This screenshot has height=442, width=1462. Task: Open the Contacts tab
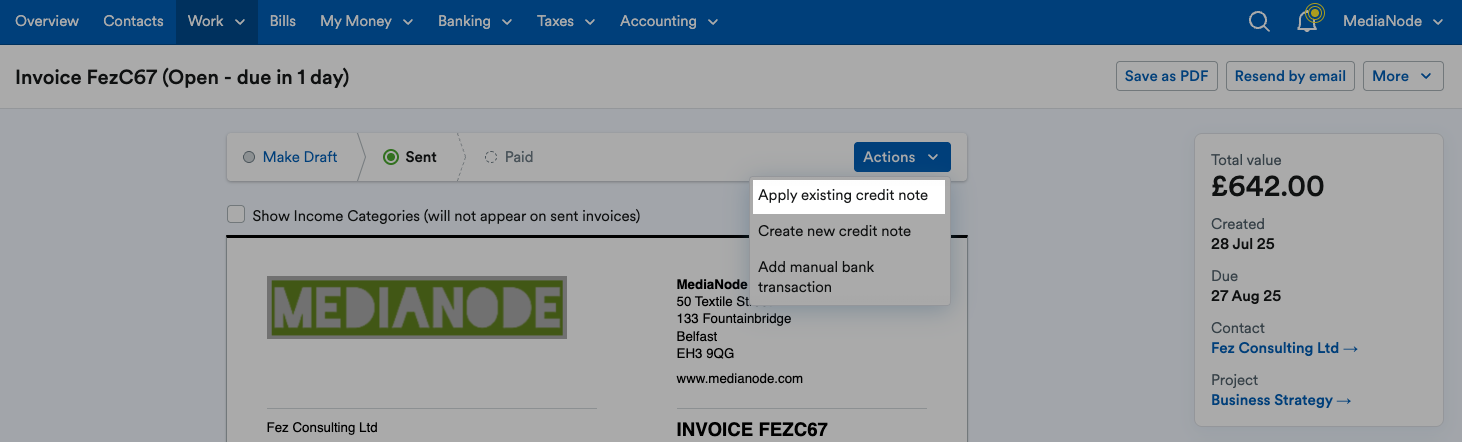(133, 21)
